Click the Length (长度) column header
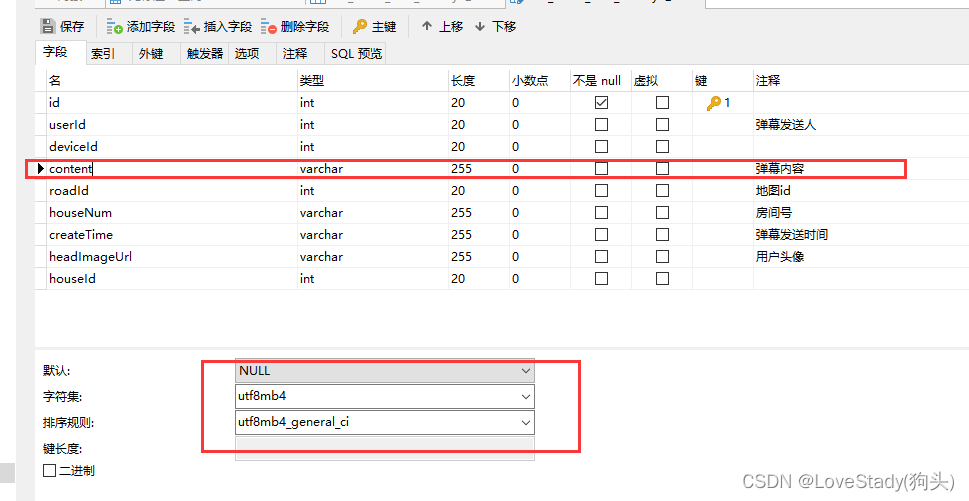This screenshot has height=501, width=969. click(479, 80)
